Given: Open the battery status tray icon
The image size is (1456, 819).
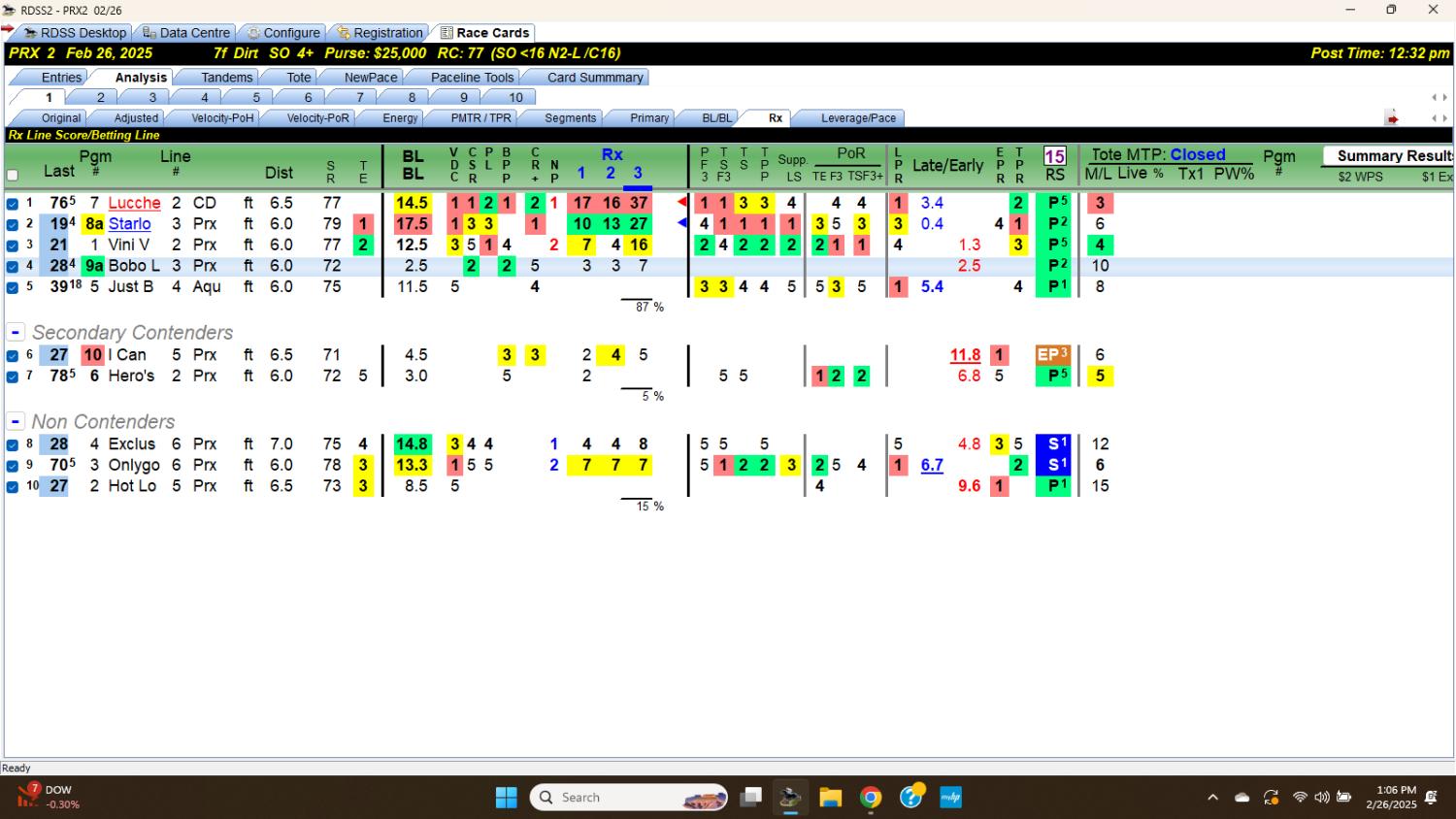Looking at the screenshot, I should pos(1343,798).
